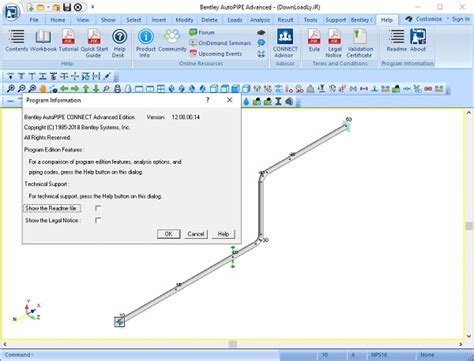Open OnDemand Seminars resource
This screenshot has height=361, width=474.
pyautogui.click(x=220, y=43)
